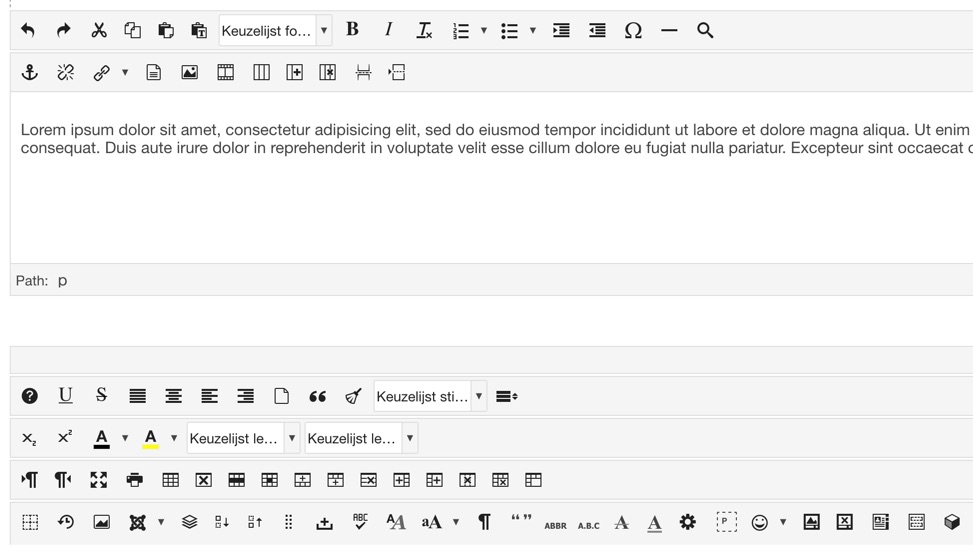This screenshot has height=554, width=973.
Task: Click the 'p' element in Path bar
Action: coord(63,281)
